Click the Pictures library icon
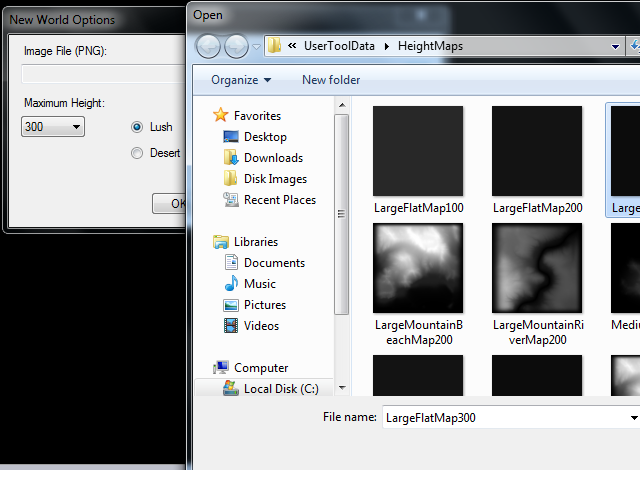Screen dimensions: 640x480 pos(231,305)
